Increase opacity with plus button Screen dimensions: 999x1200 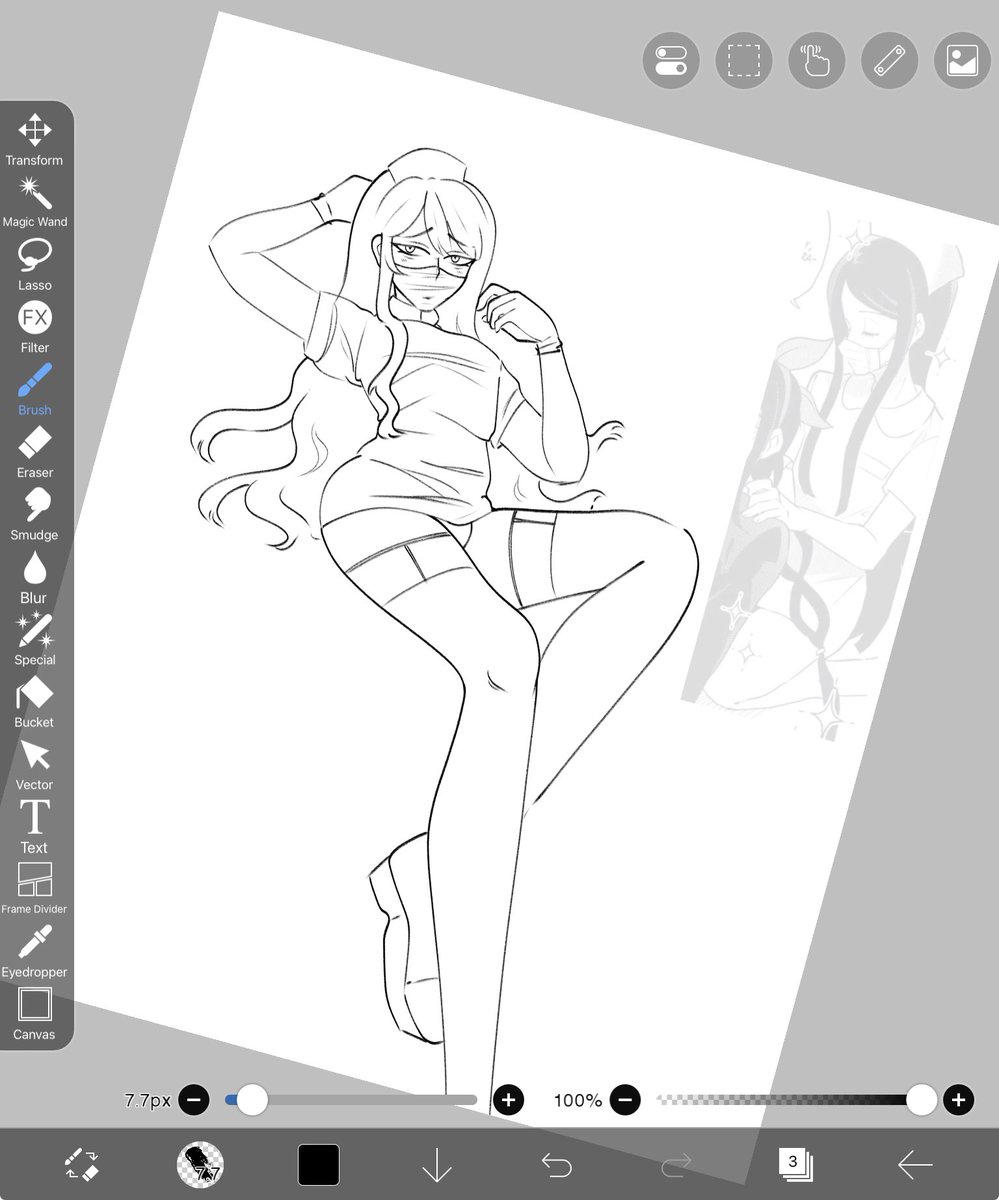coord(958,1100)
